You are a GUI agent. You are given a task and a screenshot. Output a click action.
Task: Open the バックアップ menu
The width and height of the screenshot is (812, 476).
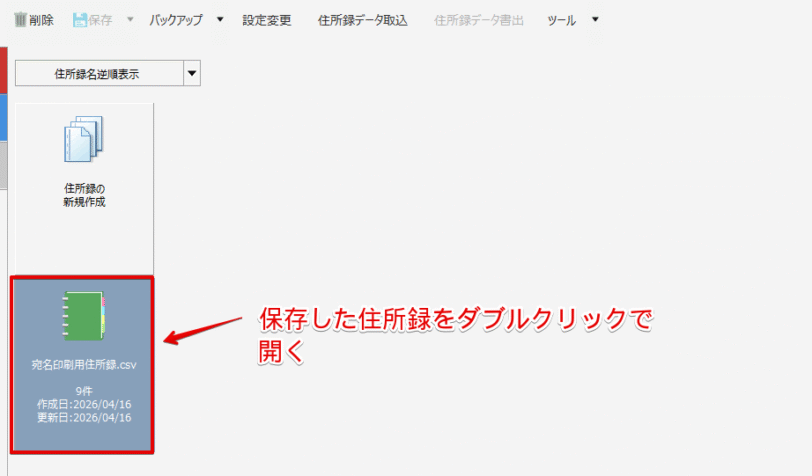click(x=176, y=20)
